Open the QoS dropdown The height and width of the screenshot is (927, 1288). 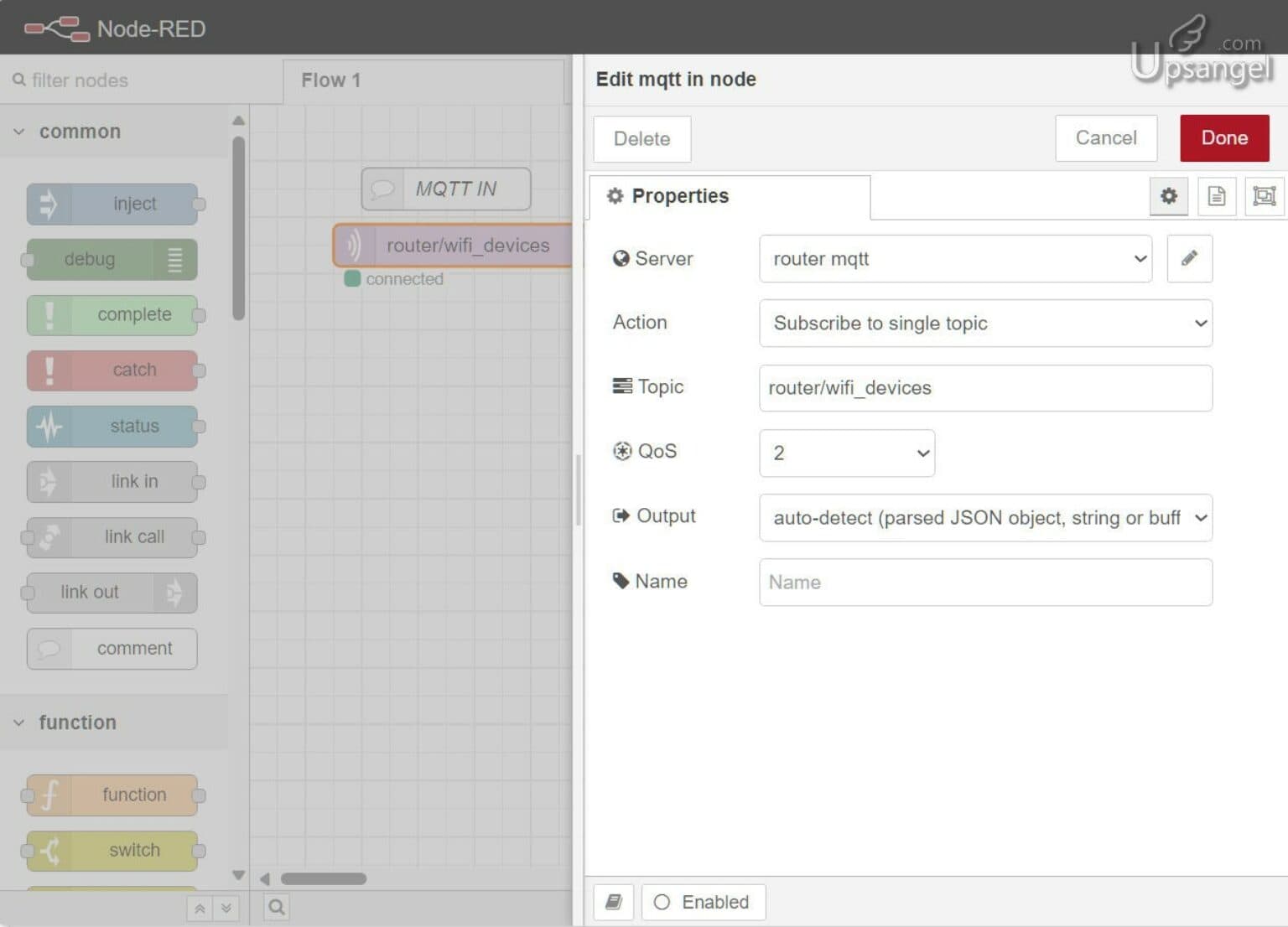pyautogui.click(x=845, y=453)
